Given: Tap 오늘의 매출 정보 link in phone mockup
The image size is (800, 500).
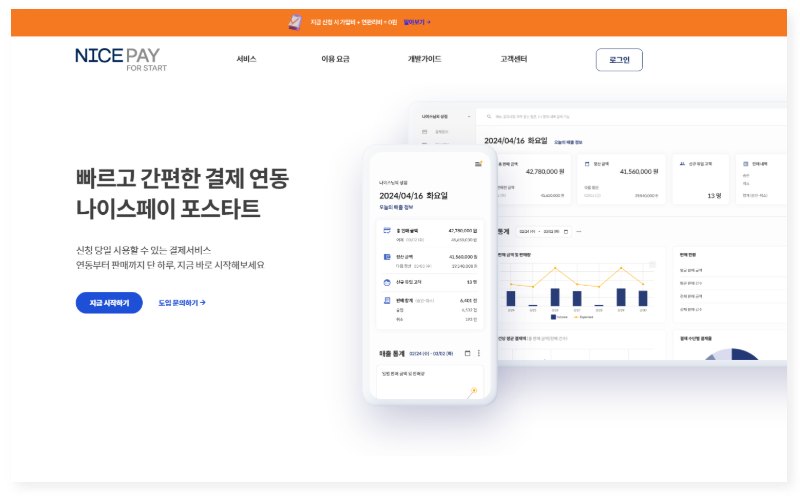Looking at the screenshot, I should coord(396,208).
